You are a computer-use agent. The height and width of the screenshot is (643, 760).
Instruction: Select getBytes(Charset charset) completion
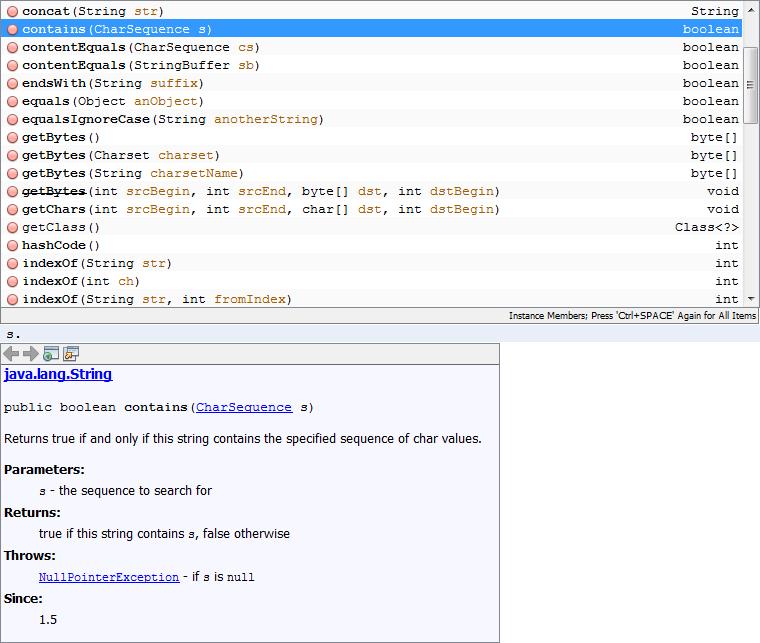371,155
